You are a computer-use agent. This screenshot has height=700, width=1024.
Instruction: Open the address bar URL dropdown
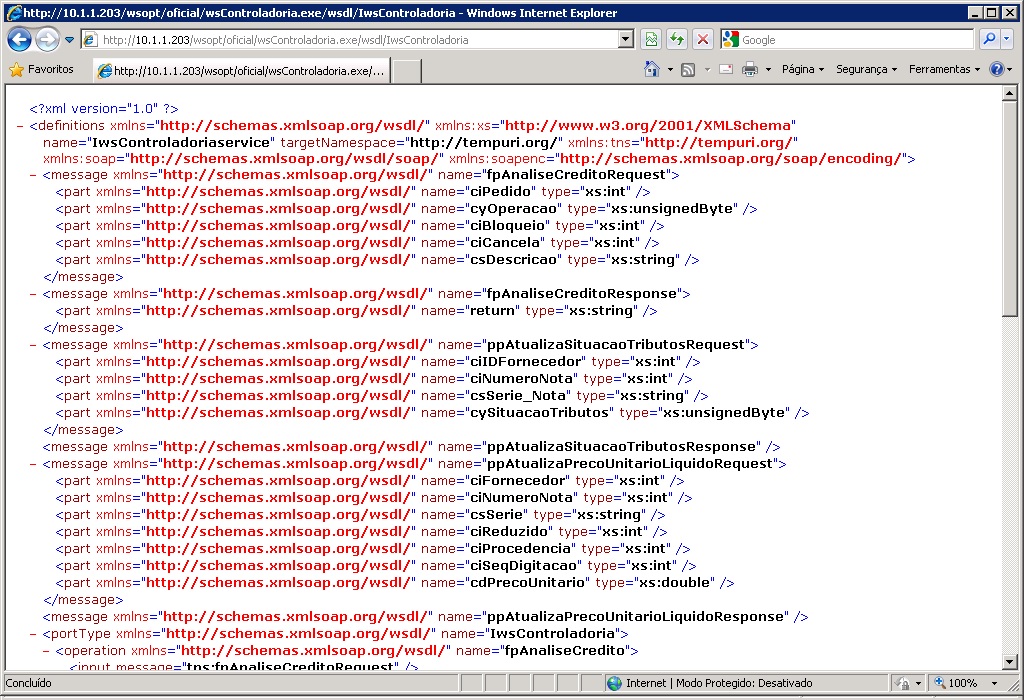point(626,40)
